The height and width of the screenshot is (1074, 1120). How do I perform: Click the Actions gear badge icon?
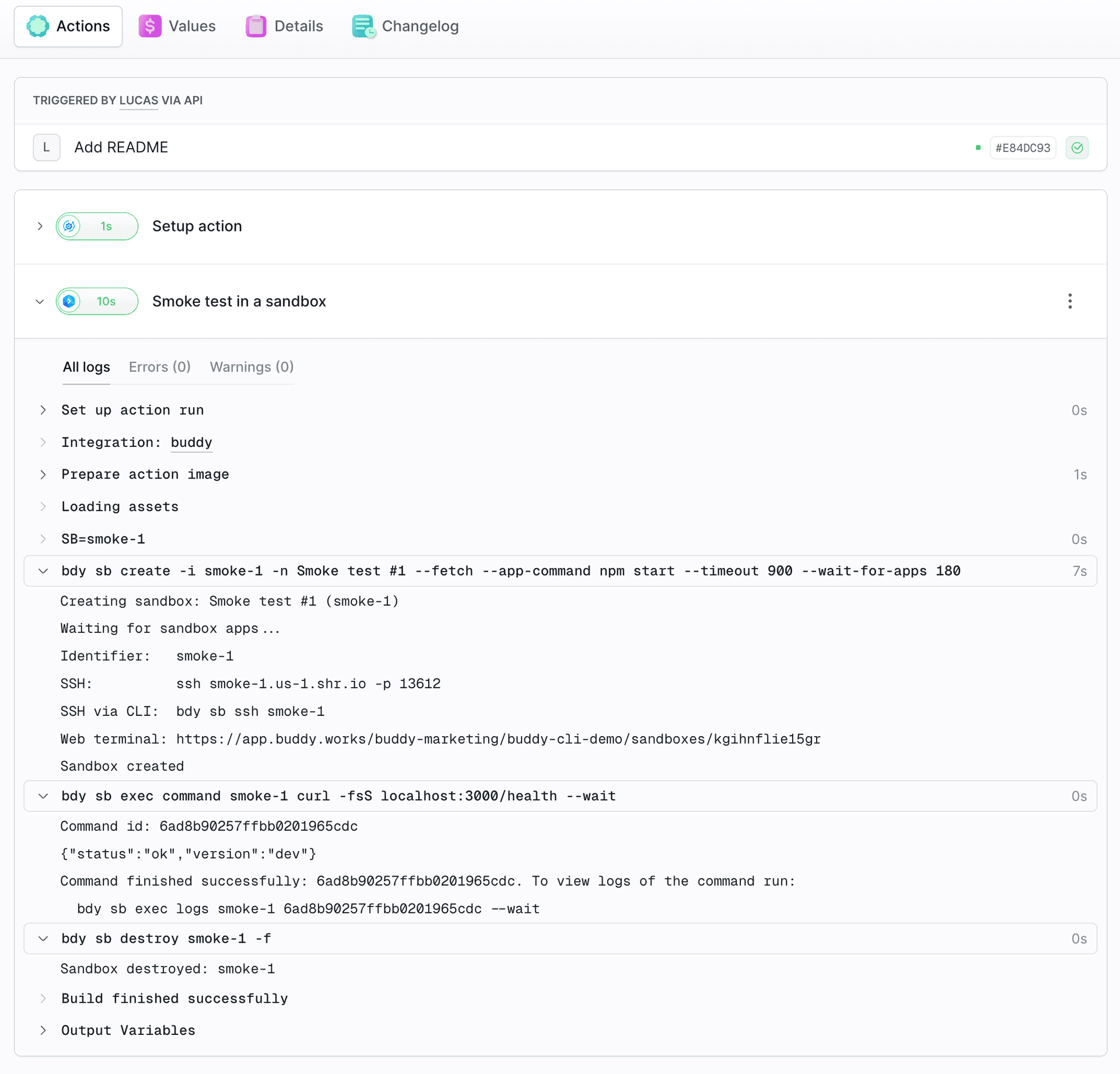(x=38, y=26)
